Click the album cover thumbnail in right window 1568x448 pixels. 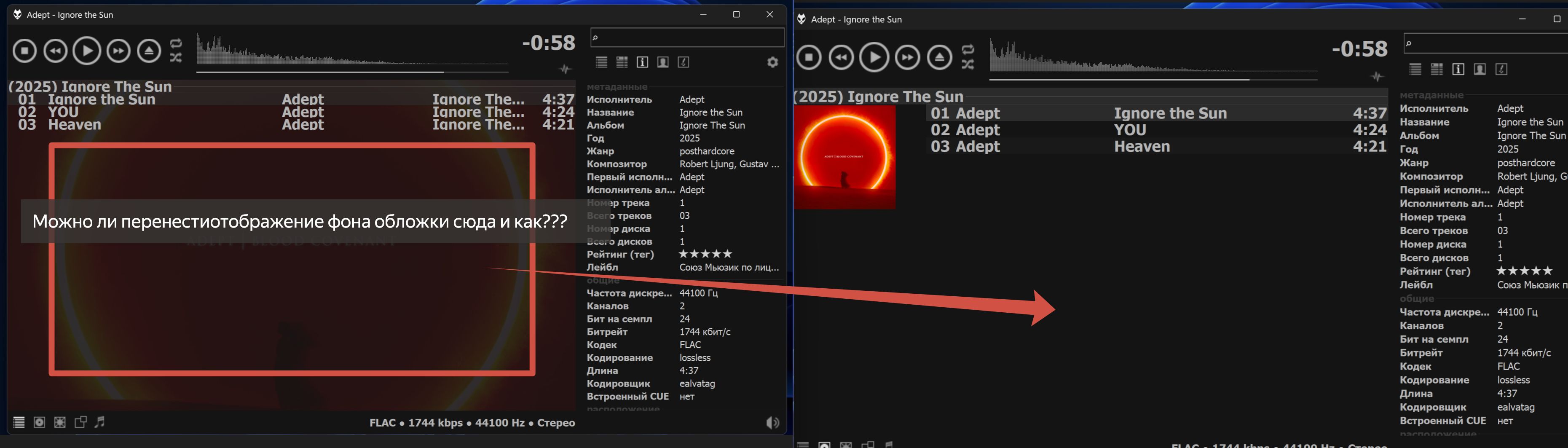click(x=845, y=157)
